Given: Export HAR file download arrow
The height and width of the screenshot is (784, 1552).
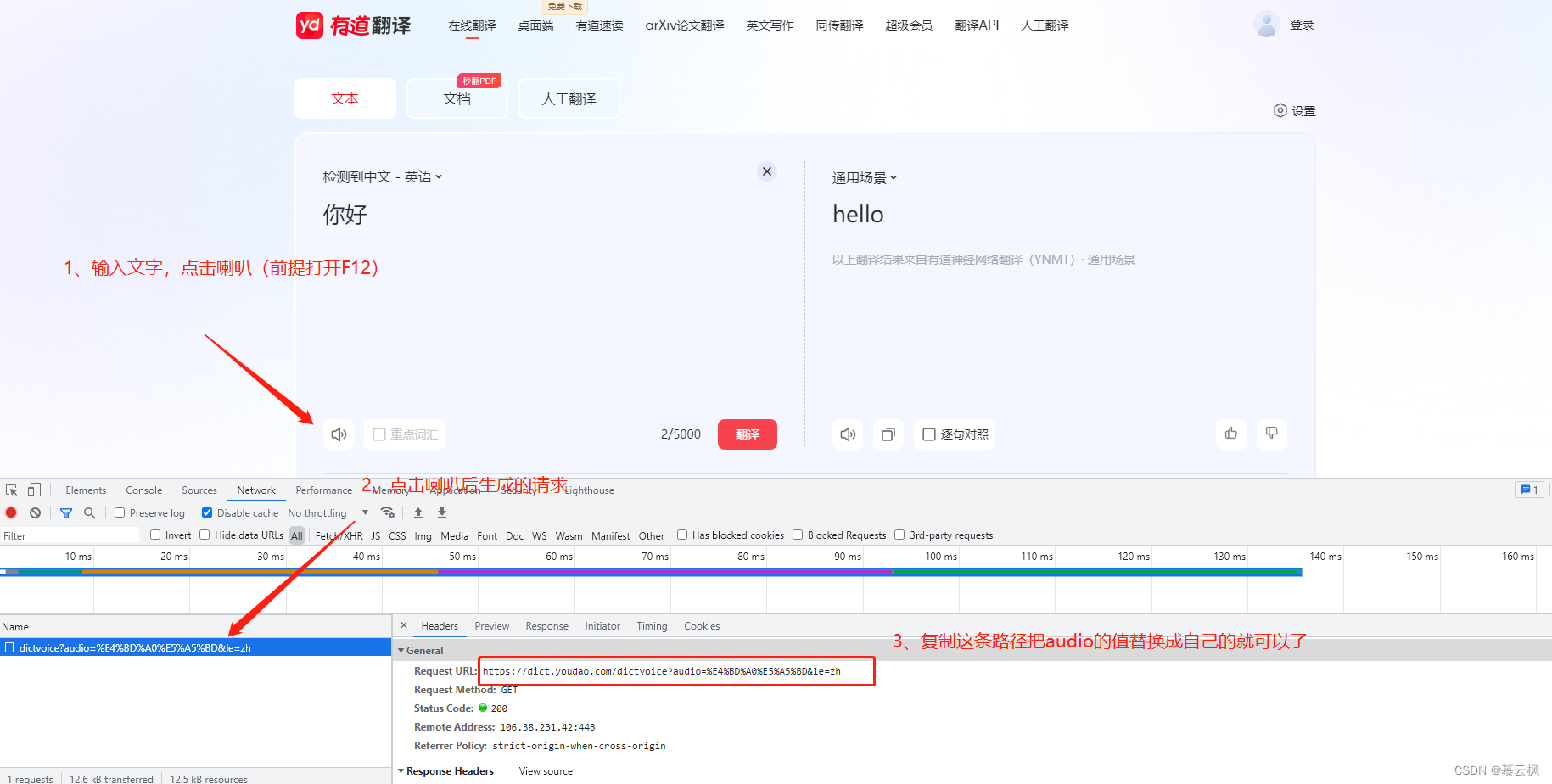Looking at the screenshot, I should click(x=442, y=512).
